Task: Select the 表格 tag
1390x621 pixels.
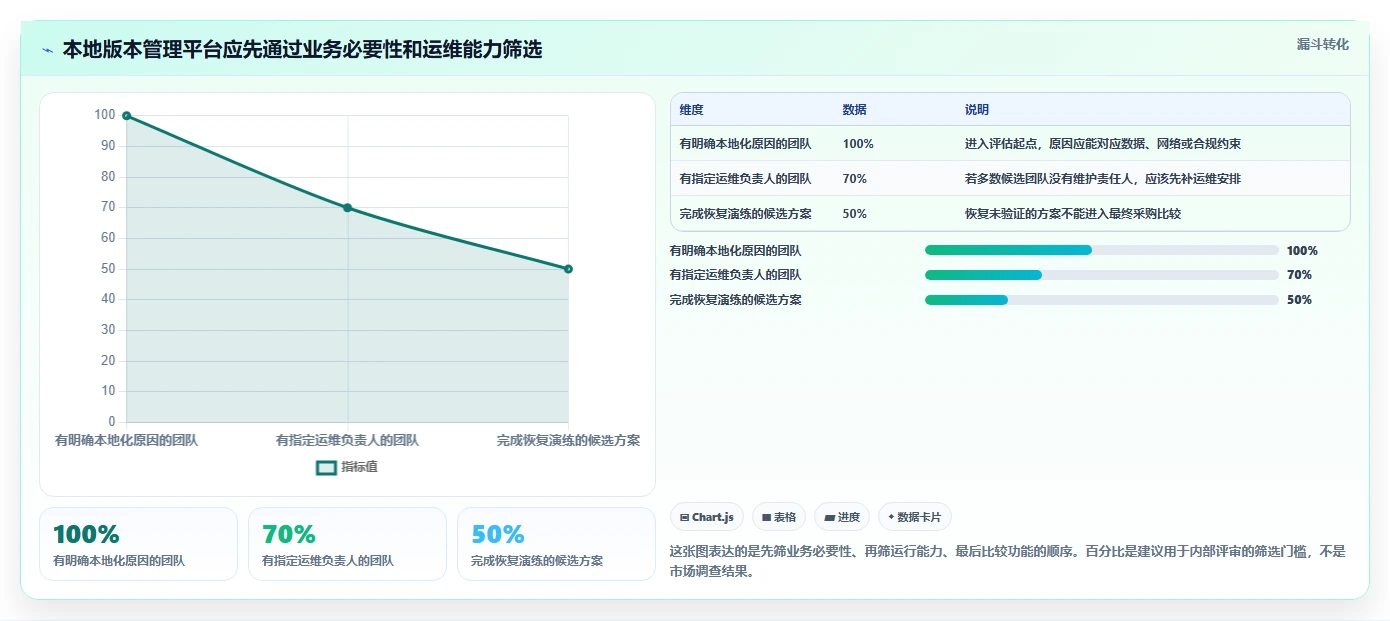Action: pos(779,517)
